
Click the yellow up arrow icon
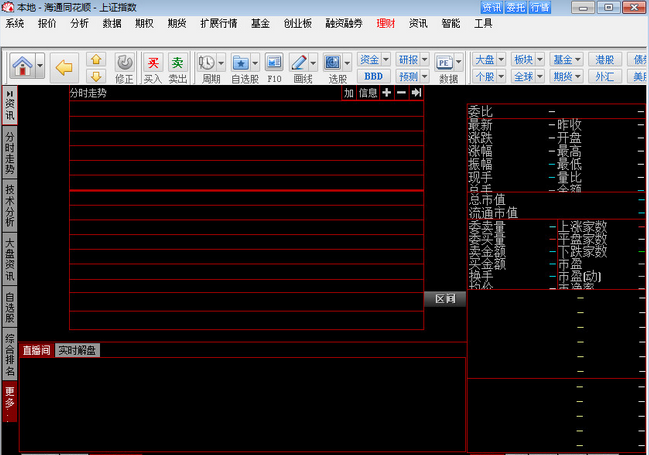tap(96, 60)
